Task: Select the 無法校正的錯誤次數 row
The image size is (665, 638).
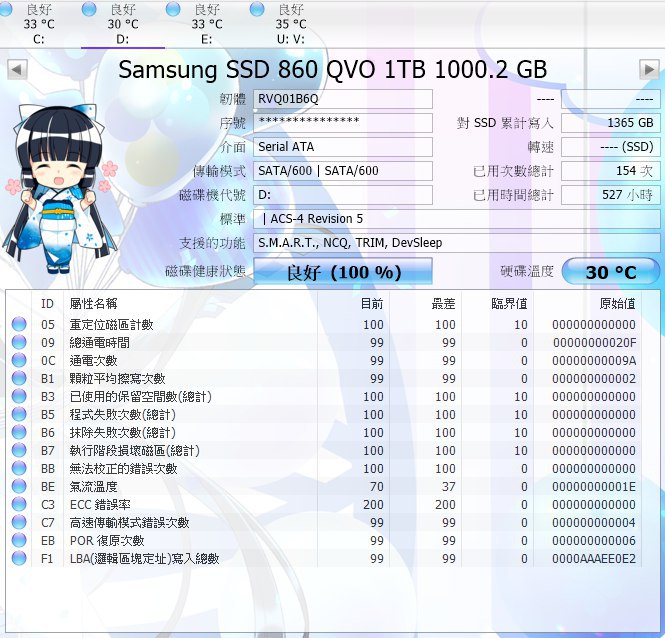Action: click(x=324, y=469)
